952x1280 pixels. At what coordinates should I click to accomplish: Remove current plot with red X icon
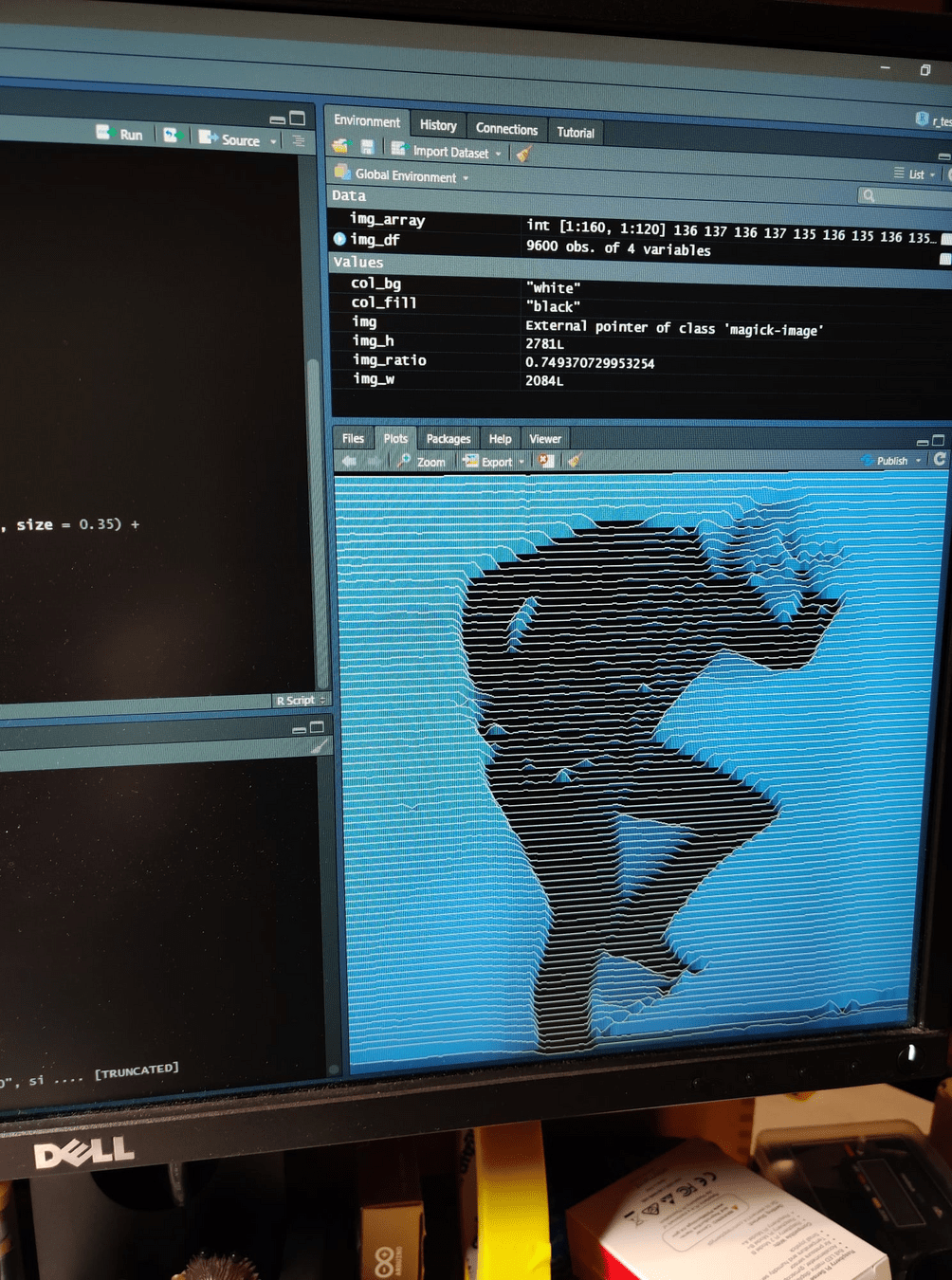(546, 461)
